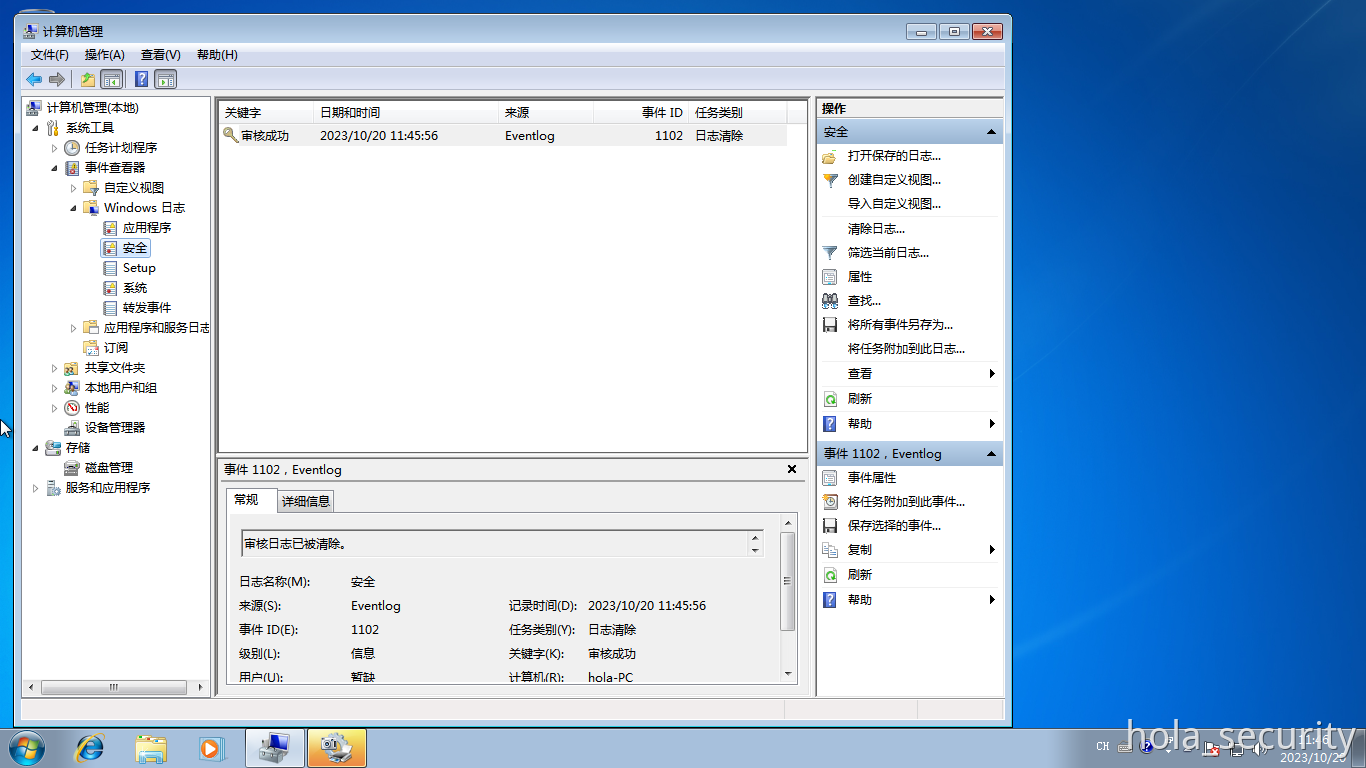Open Event Properties via its icon
This screenshot has height=768, width=1366.
point(830,477)
